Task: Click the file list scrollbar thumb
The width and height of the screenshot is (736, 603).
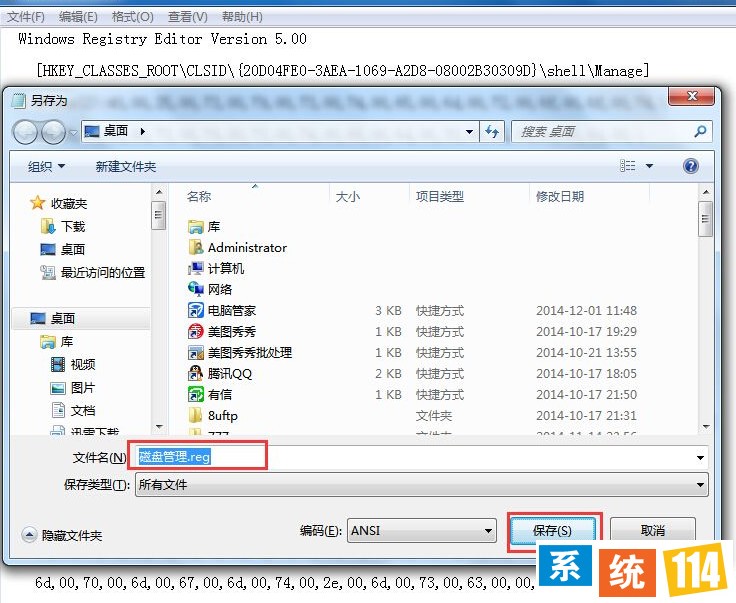Action: point(705,219)
